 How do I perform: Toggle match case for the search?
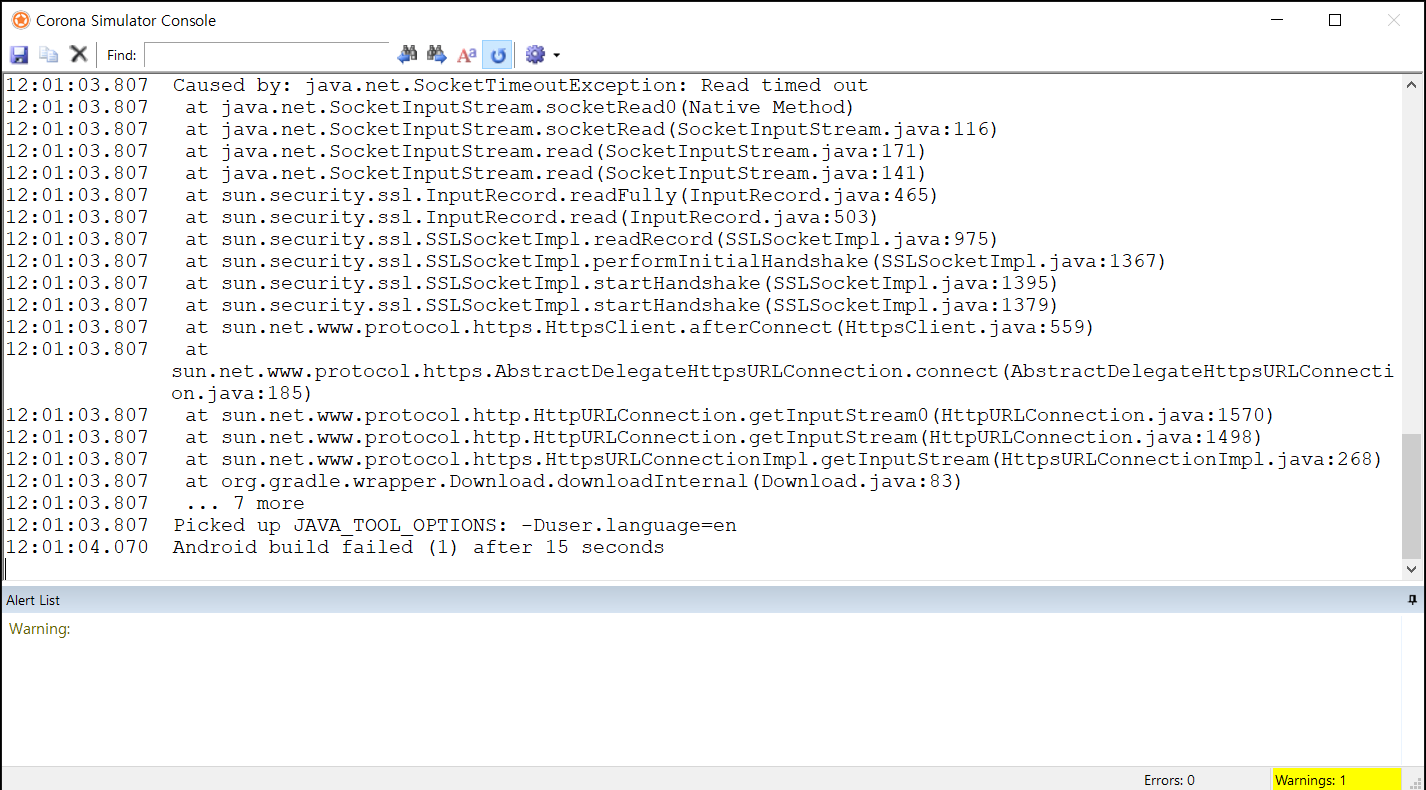(x=466, y=54)
